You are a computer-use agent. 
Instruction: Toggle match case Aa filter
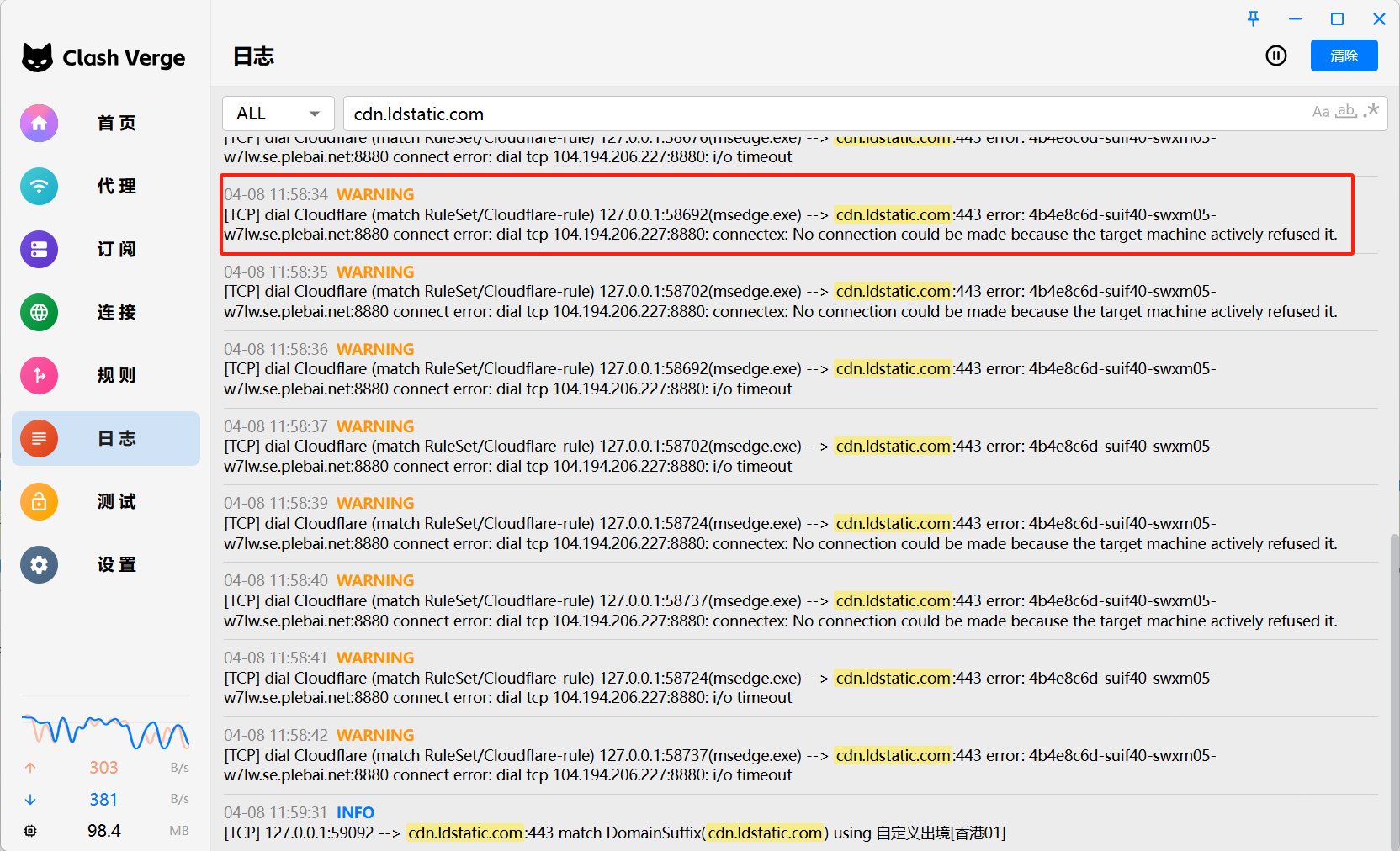coord(1321,112)
